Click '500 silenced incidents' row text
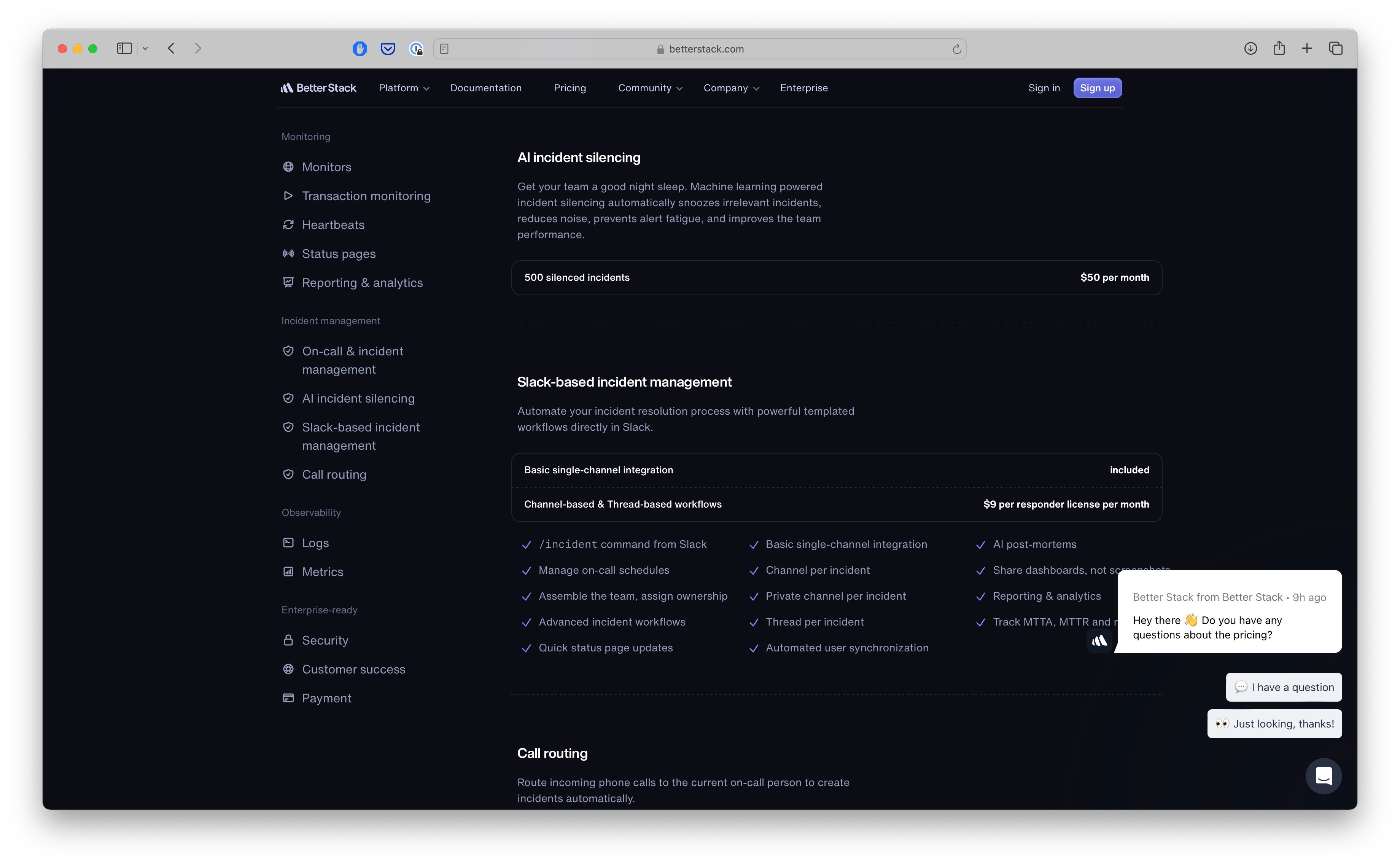 (x=577, y=277)
